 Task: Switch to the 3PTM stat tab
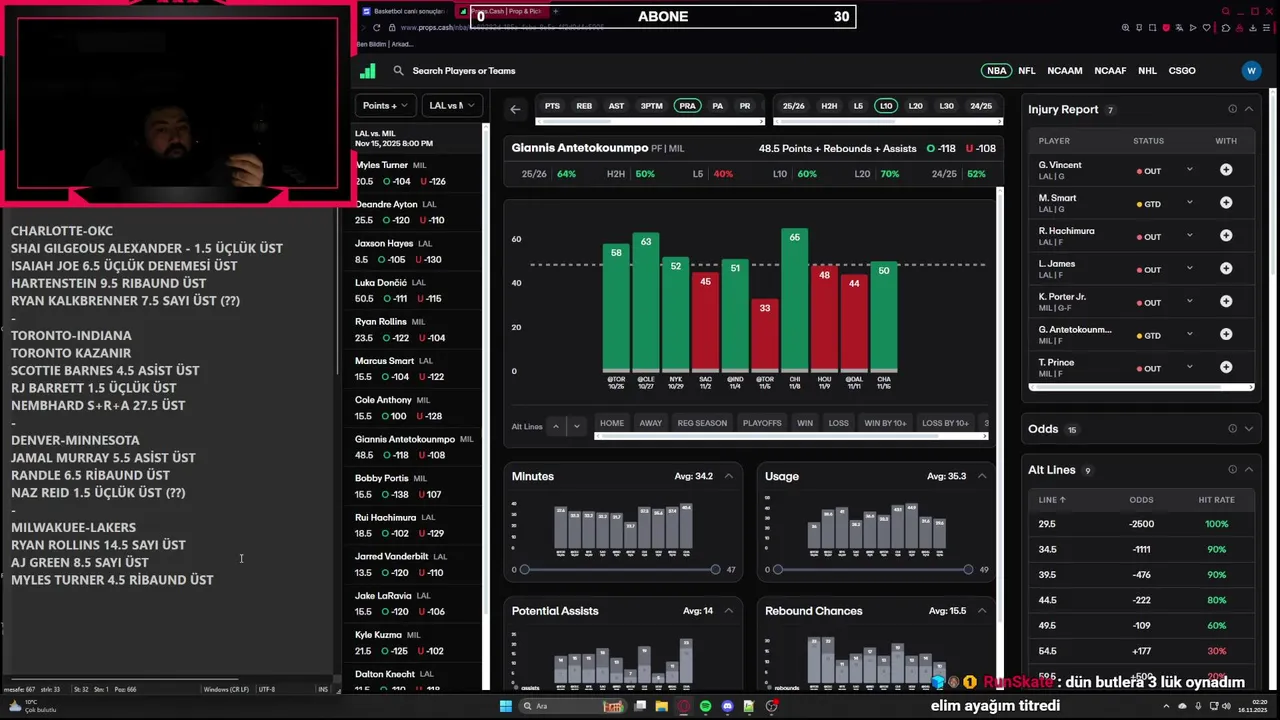[651, 106]
